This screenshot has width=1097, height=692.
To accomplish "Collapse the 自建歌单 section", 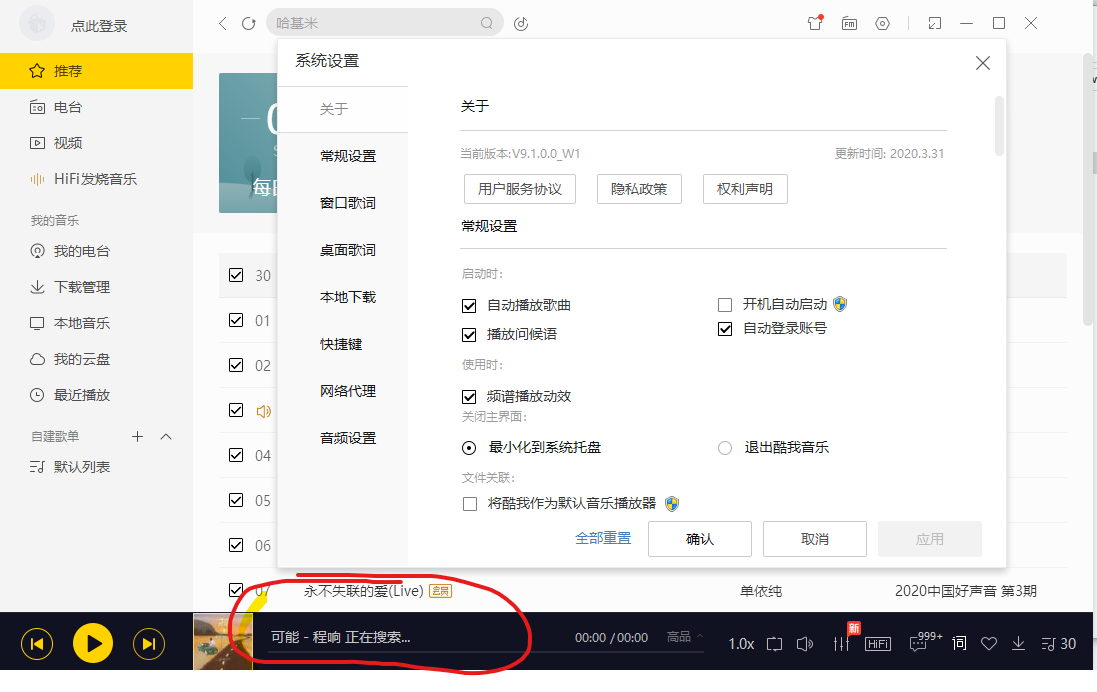I will click(166, 437).
